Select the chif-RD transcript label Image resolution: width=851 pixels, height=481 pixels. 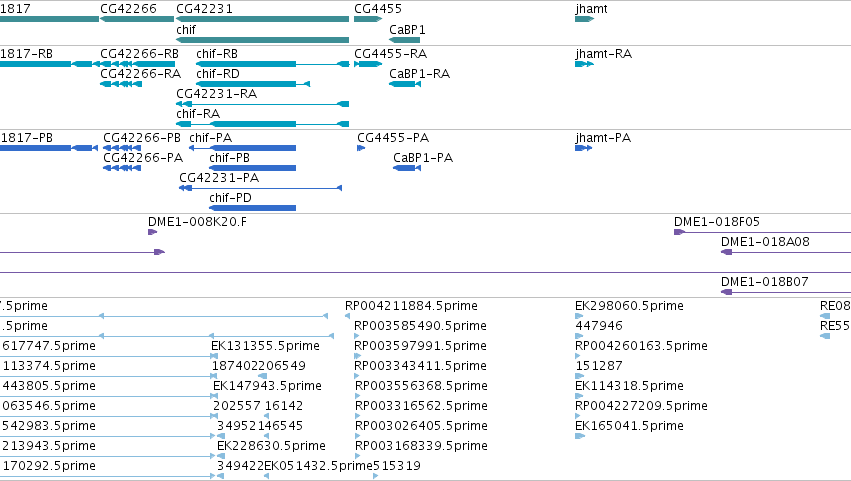click(218, 74)
